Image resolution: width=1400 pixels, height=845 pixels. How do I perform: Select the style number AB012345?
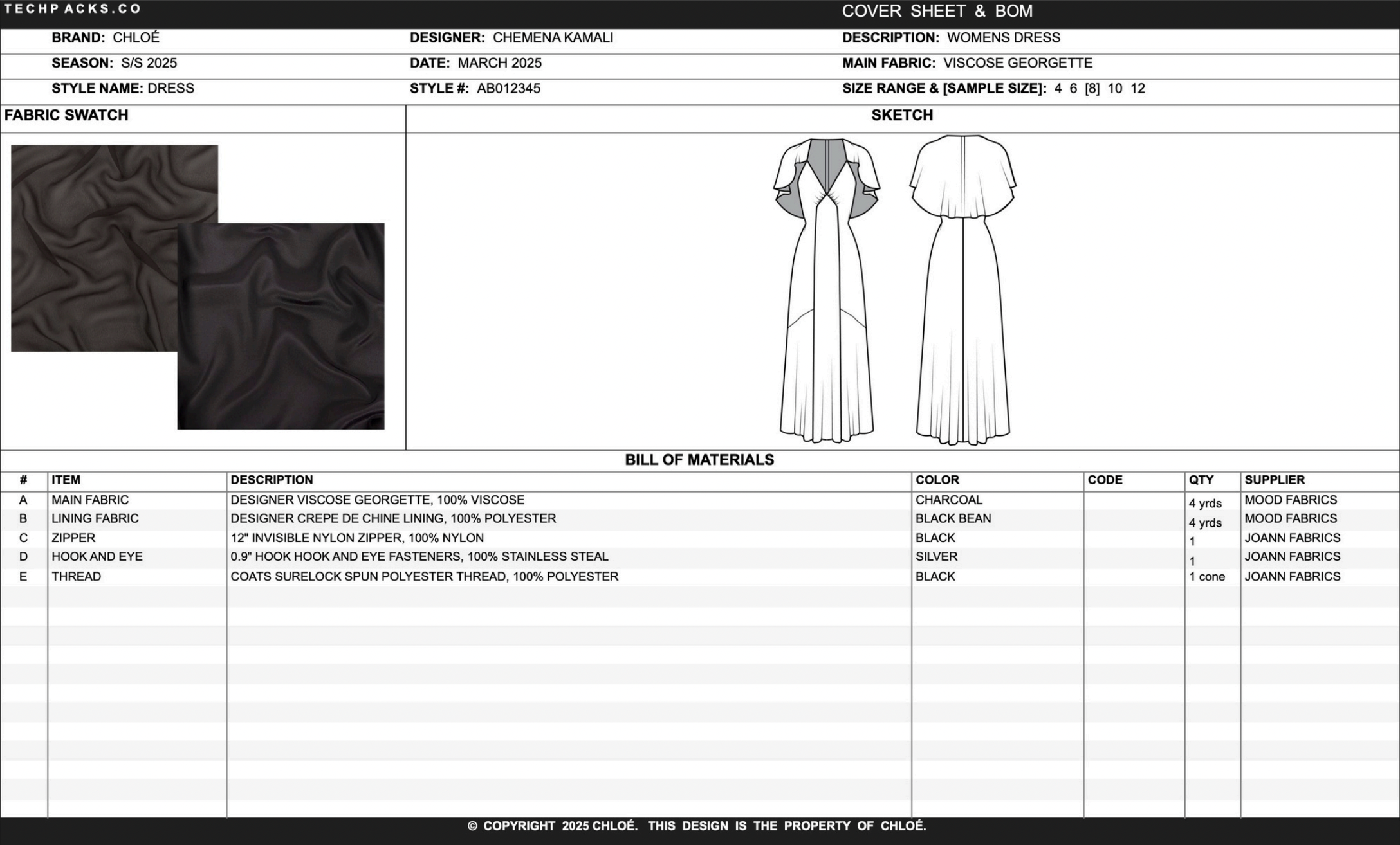[508, 88]
